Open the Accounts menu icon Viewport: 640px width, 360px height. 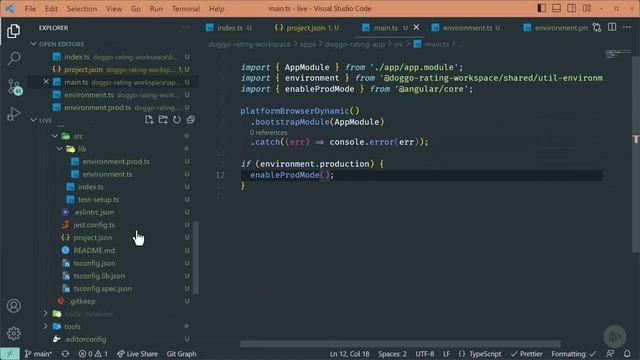13,306
